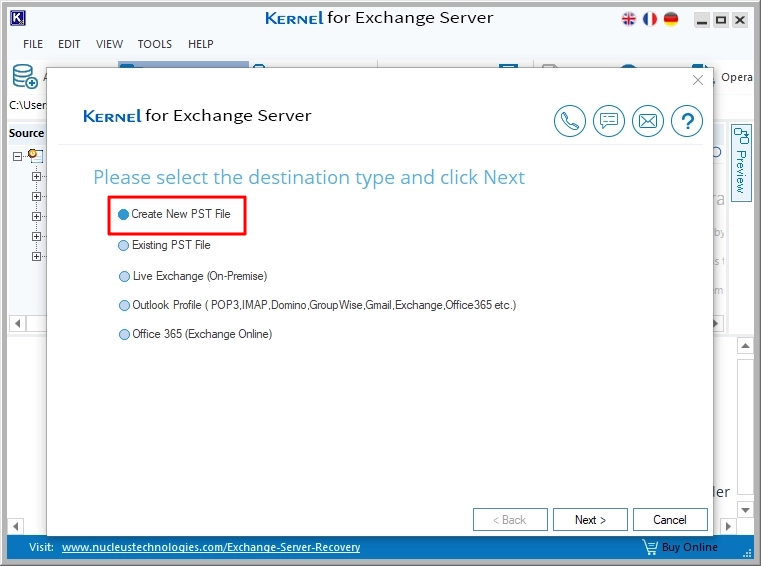Click the phone support icon
Screen dimensions: 761x566
pyautogui.click(x=570, y=121)
